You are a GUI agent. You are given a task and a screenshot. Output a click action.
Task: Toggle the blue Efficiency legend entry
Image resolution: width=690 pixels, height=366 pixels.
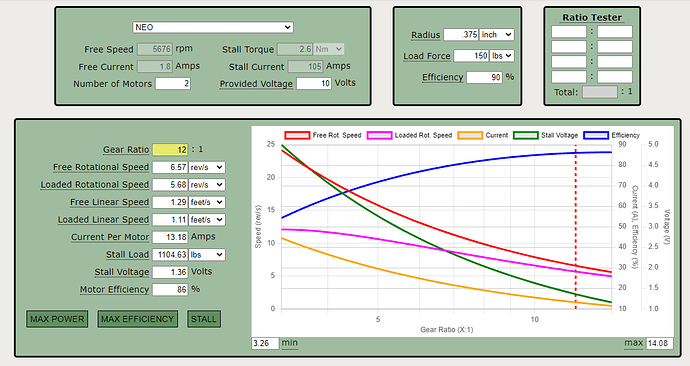(x=596, y=135)
